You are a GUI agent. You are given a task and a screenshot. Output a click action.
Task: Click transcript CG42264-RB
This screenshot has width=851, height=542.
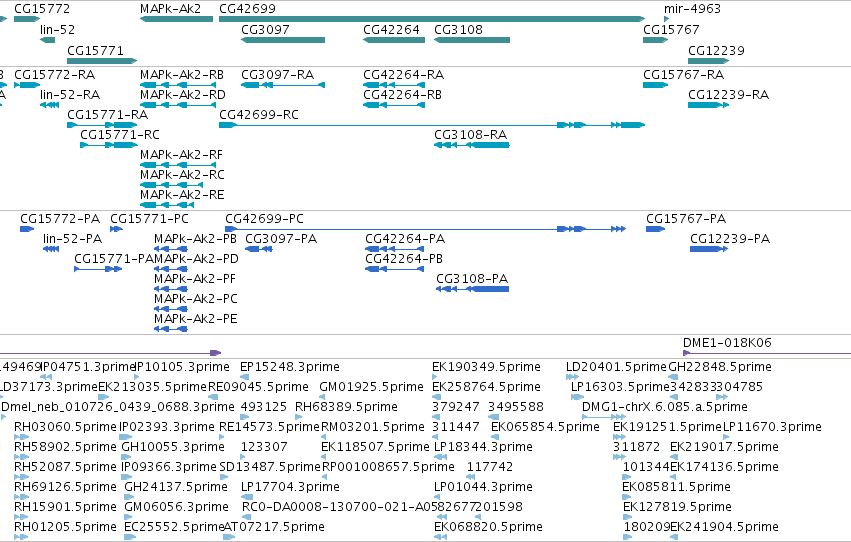(x=394, y=105)
